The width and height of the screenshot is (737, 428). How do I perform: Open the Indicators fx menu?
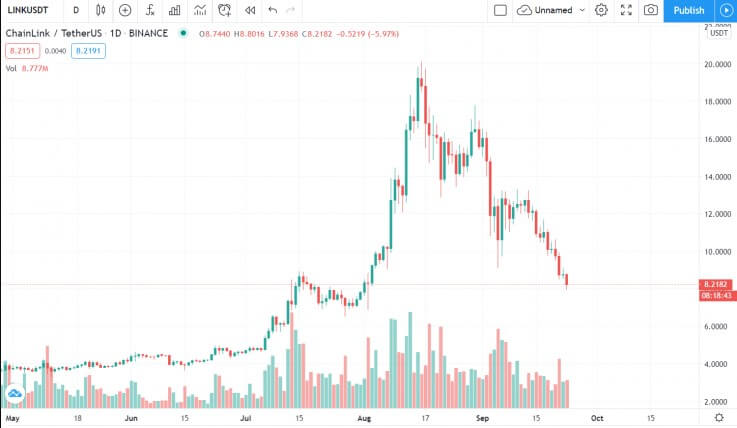coord(150,10)
